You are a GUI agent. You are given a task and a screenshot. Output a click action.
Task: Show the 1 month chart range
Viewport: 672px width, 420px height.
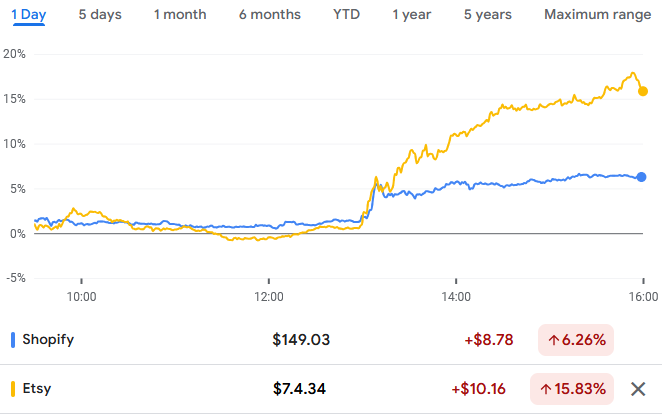180,14
